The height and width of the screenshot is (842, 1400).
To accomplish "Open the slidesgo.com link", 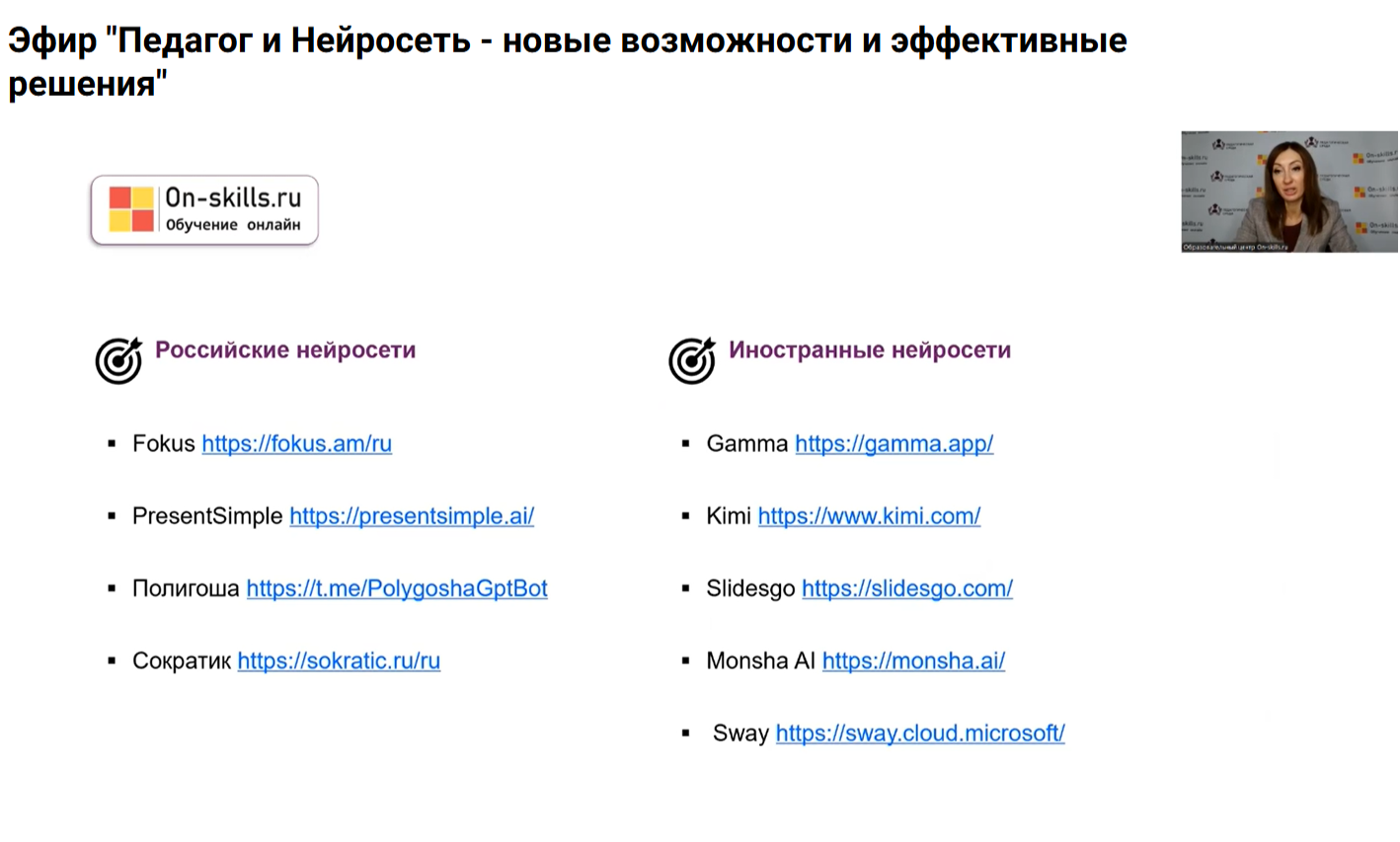I will pos(906,588).
